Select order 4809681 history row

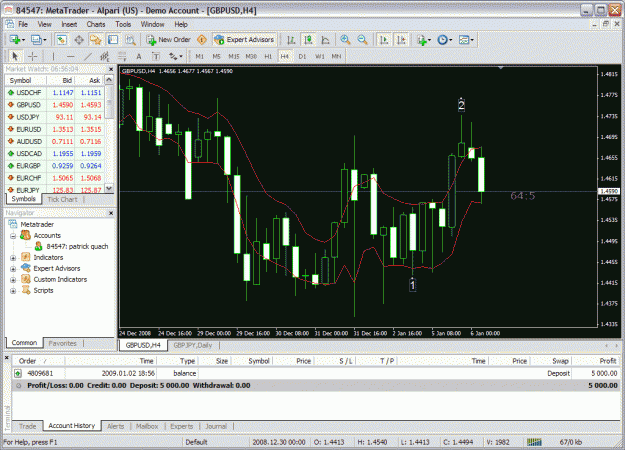pos(316,373)
